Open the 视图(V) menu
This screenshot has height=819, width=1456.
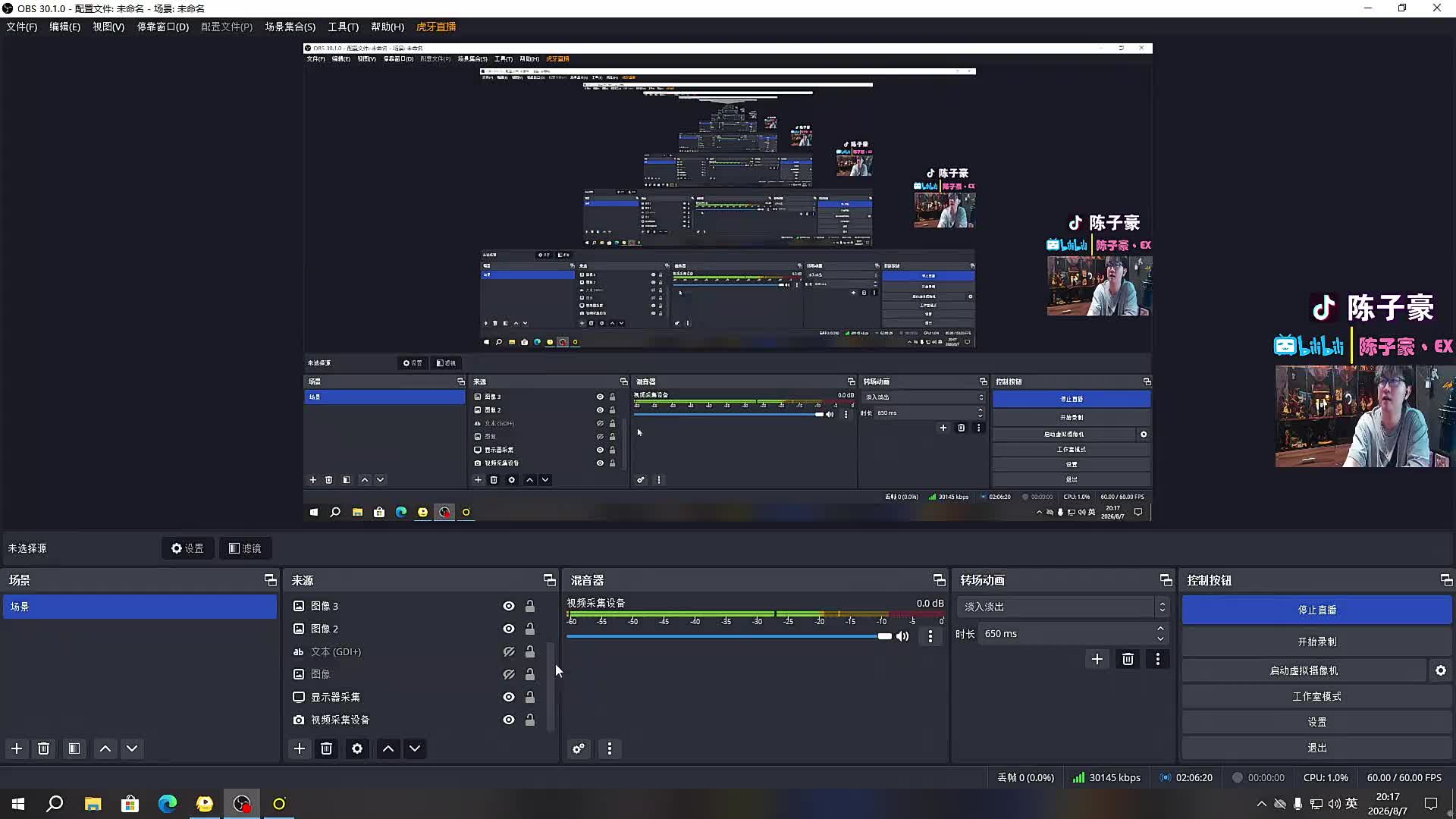(108, 27)
